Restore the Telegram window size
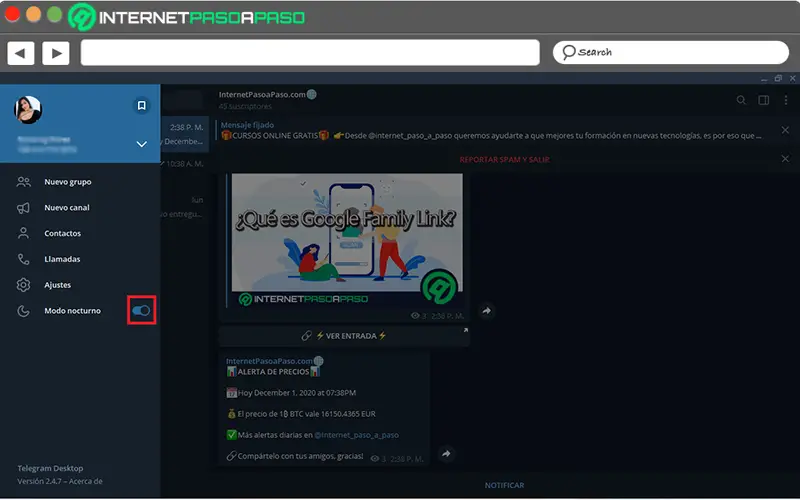The image size is (800, 500). pos(778,78)
